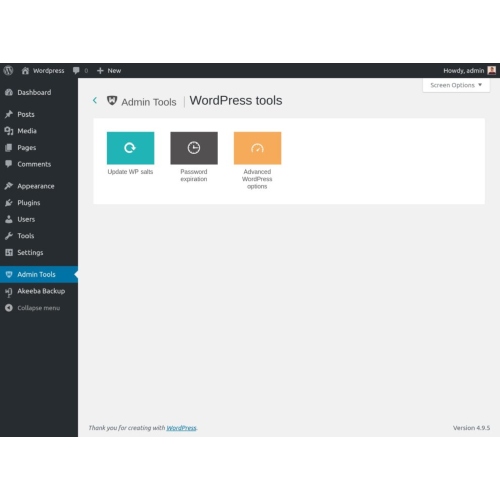
Task: Open Pages in the sidebar
Action: click(x=39, y=148)
